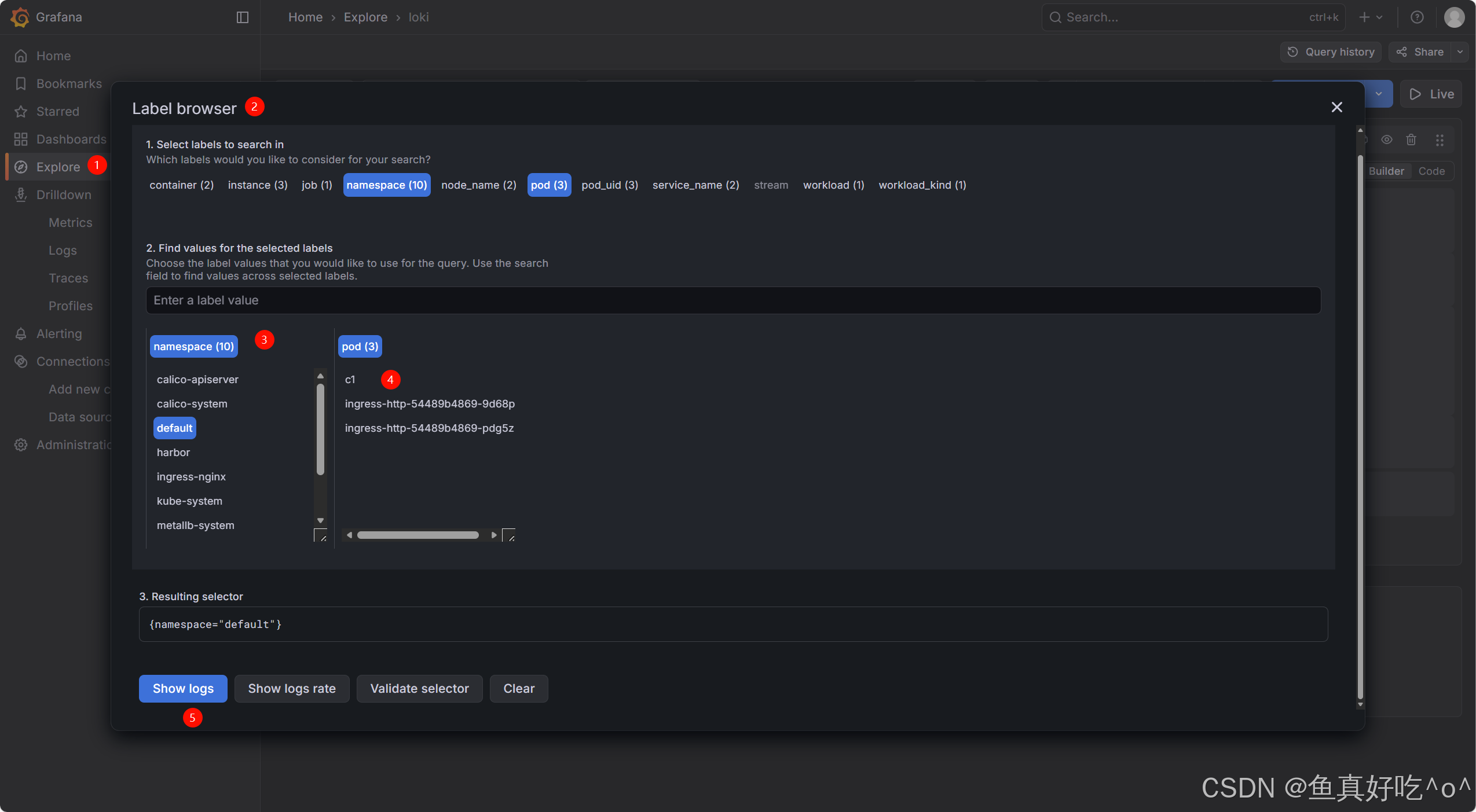The width and height of the screenshot is (1476, 812).
Task: Click the Grafana logo icon
Action: (x=20, y=17)
